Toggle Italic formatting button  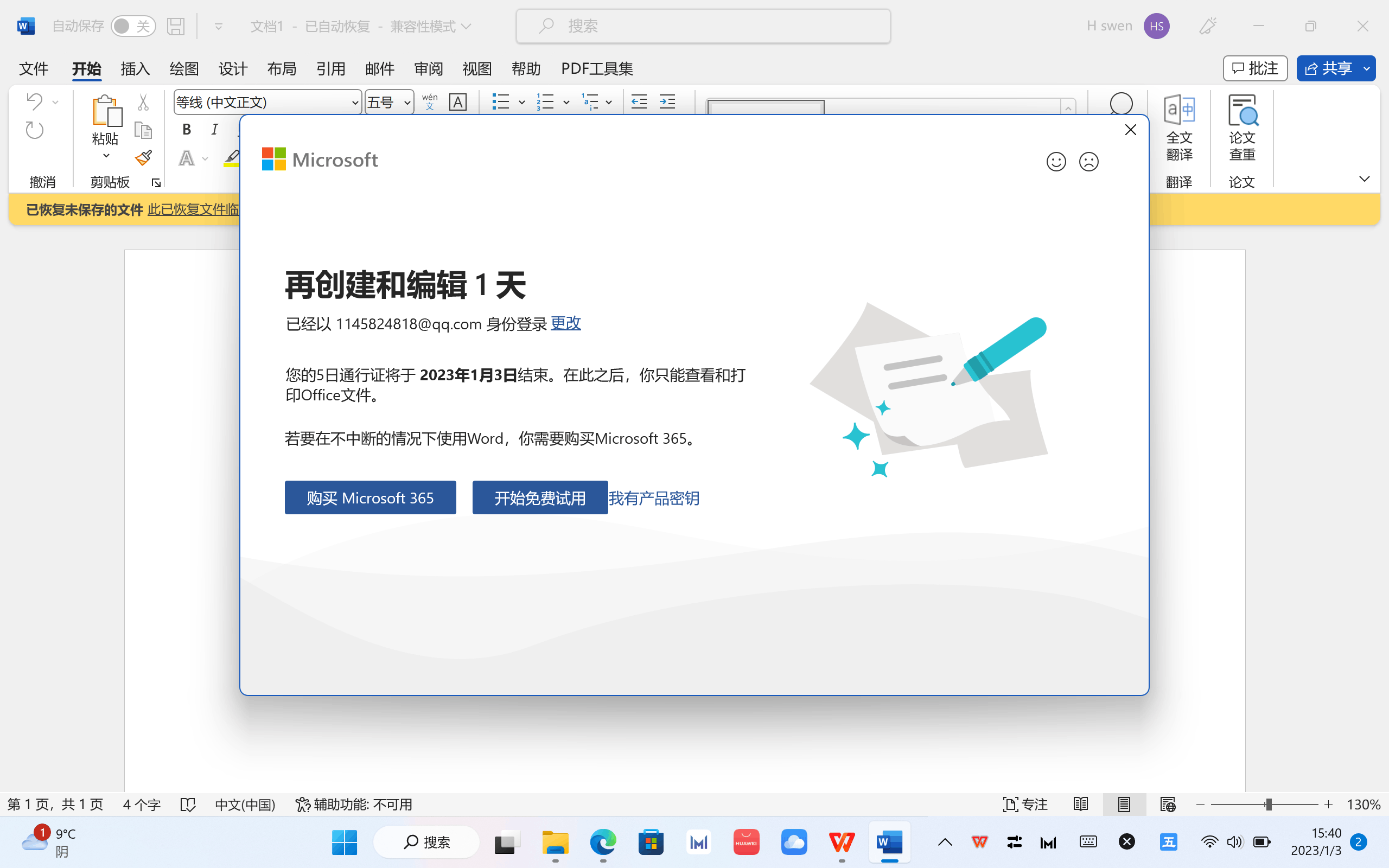(x=215, y=130)
